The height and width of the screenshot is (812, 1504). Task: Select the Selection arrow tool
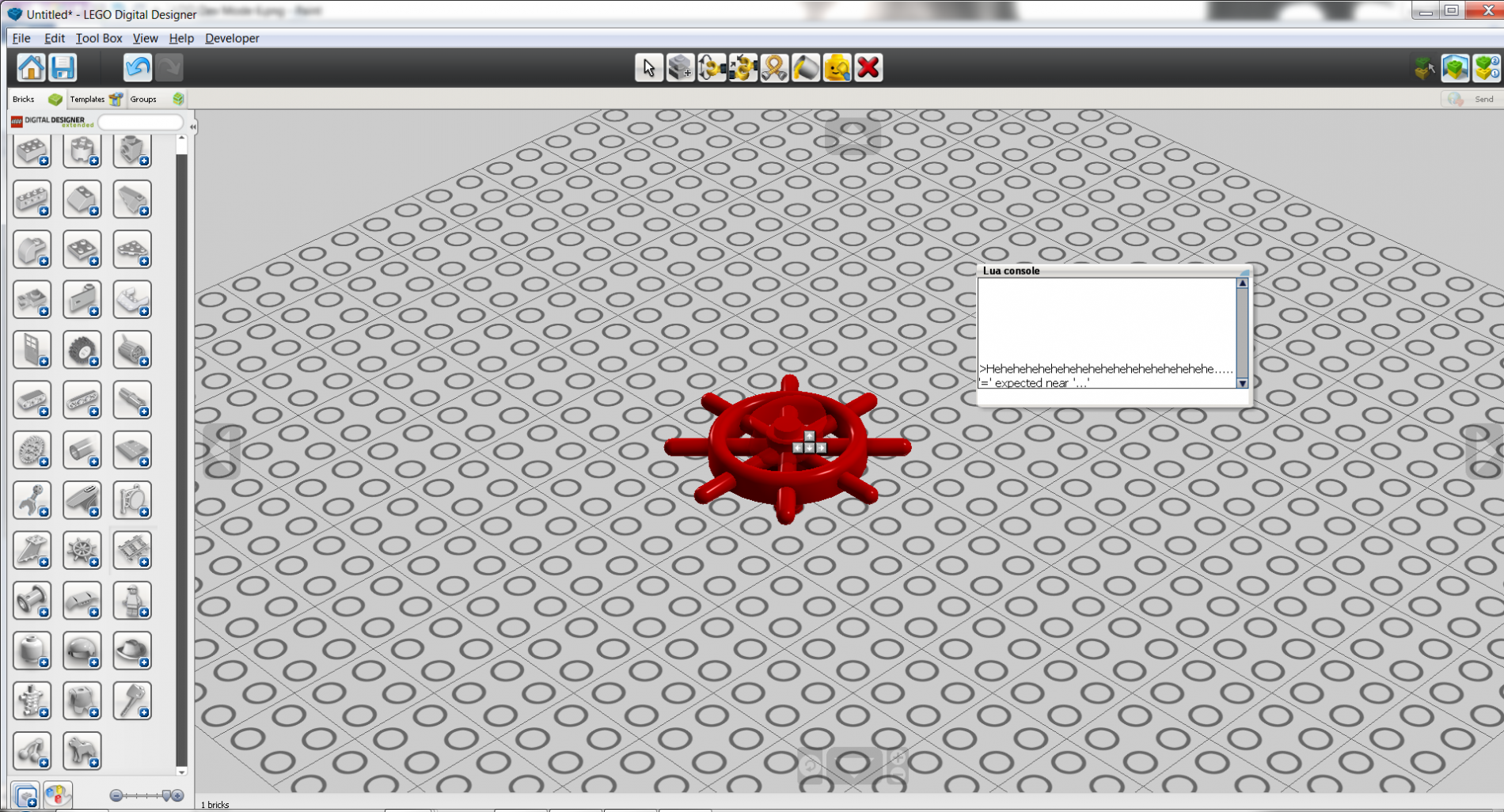click(648, 68)
